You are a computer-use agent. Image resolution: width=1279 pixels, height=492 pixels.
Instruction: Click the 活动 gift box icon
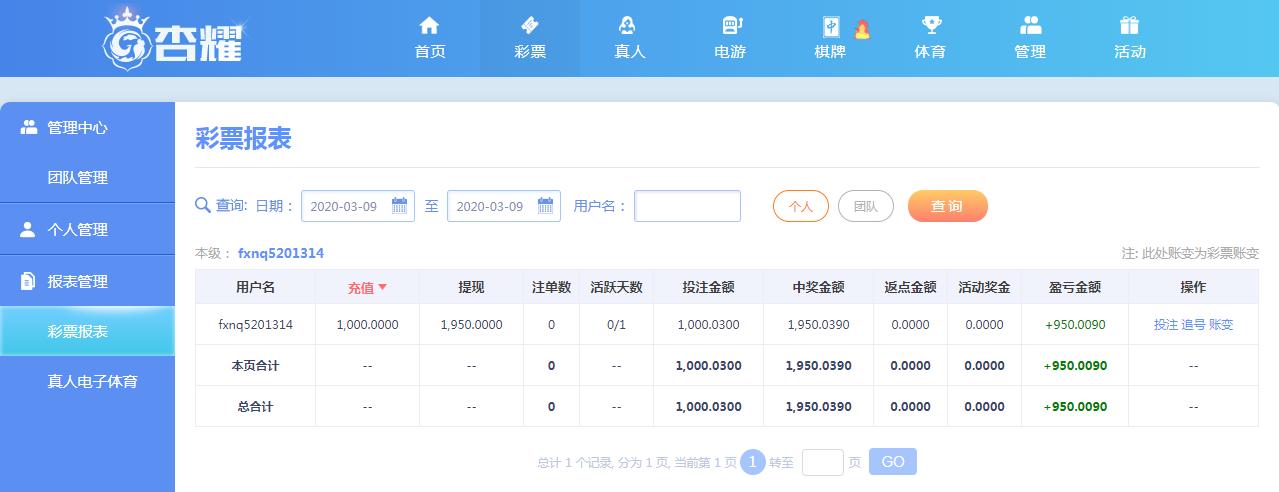1130,25
